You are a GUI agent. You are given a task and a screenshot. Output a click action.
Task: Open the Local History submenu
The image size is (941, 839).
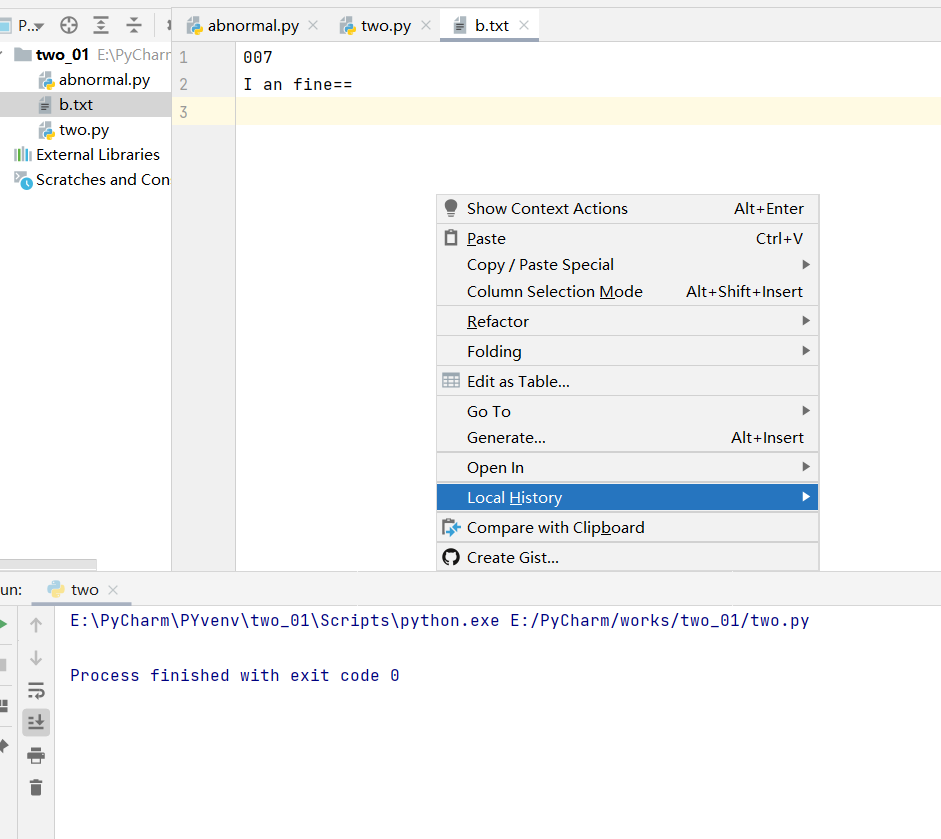pyautogui.click(x=627, y=498)
